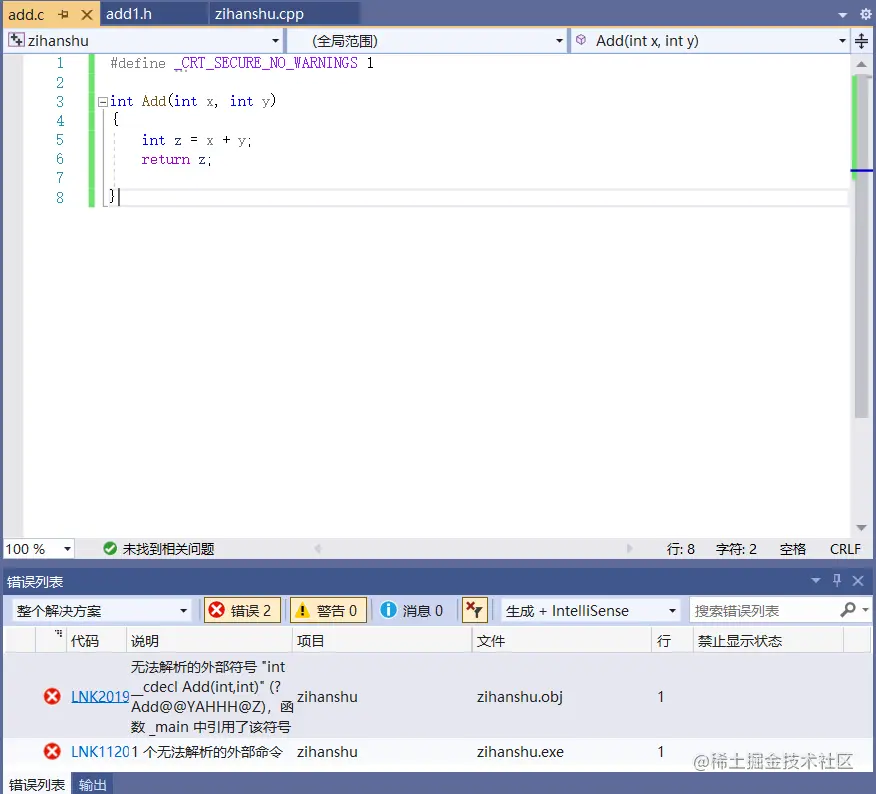The height and width of the screenshot is (794, 876).
Task: Sort errors by 项目 column header
Action: click(x=382, y=641)
